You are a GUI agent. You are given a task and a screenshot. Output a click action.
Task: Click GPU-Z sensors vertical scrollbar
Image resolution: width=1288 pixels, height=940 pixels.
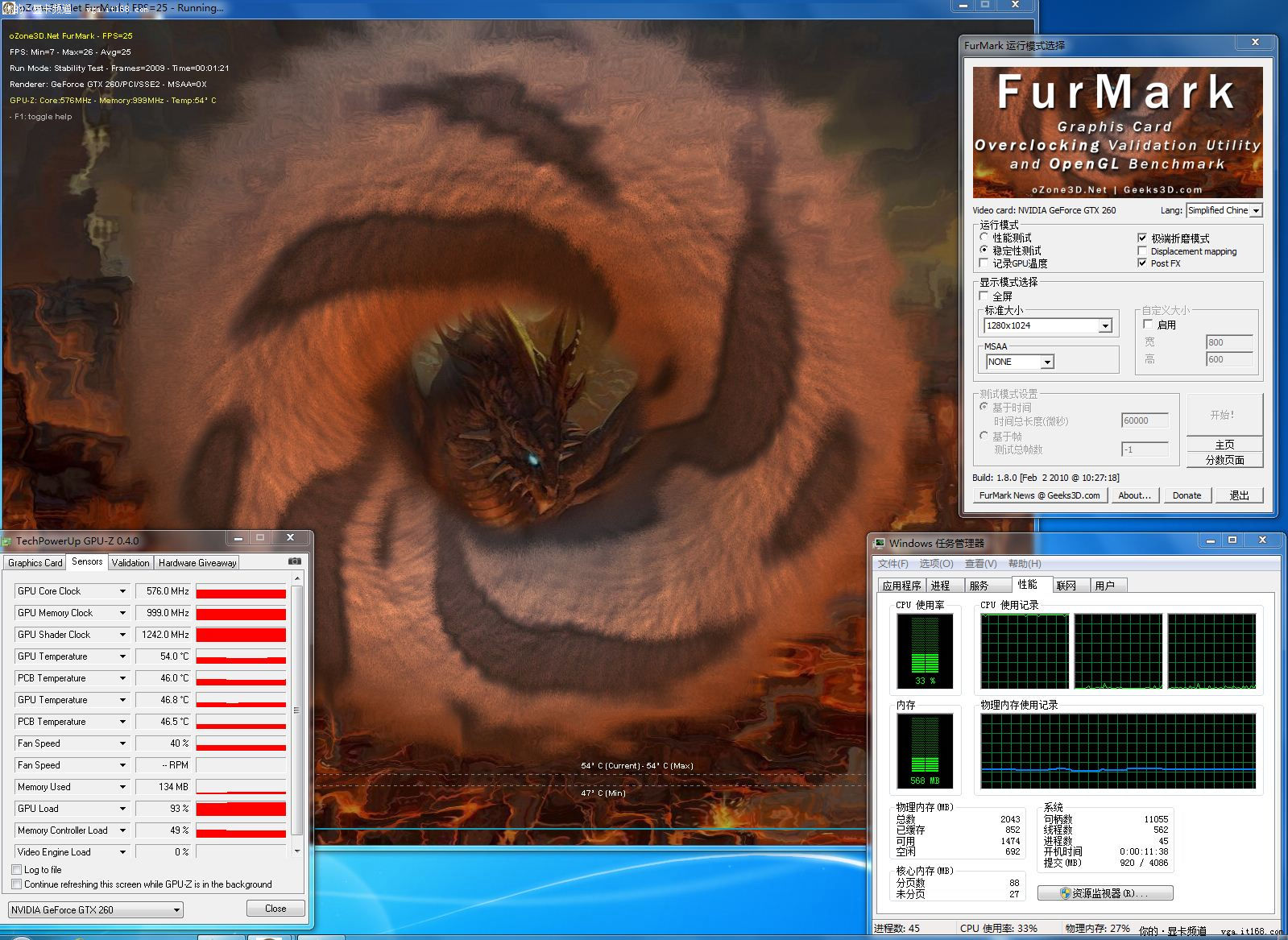pos(297,714)
